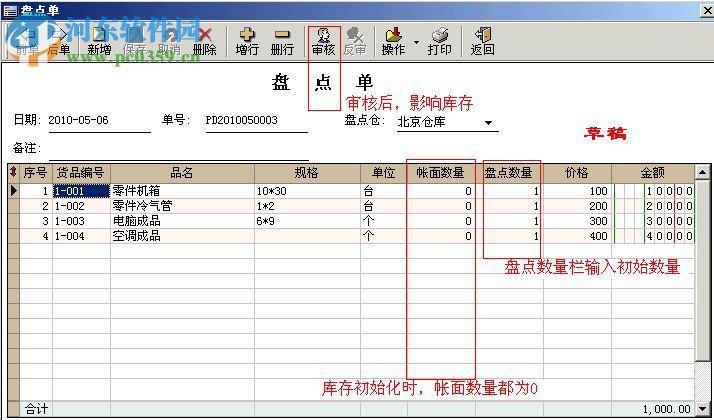
Task: Click the 反审 un-approve icon
Action: coord(354,41)
